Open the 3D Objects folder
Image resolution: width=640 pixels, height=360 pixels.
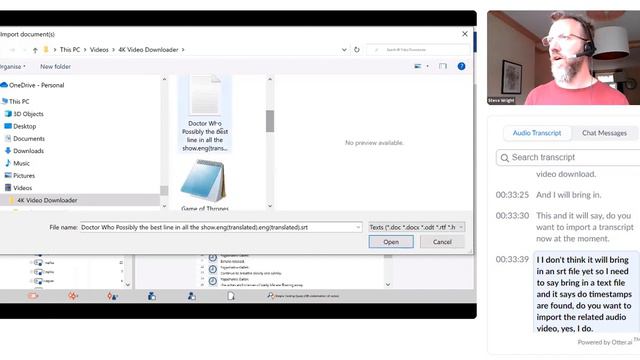click(24, 114)
